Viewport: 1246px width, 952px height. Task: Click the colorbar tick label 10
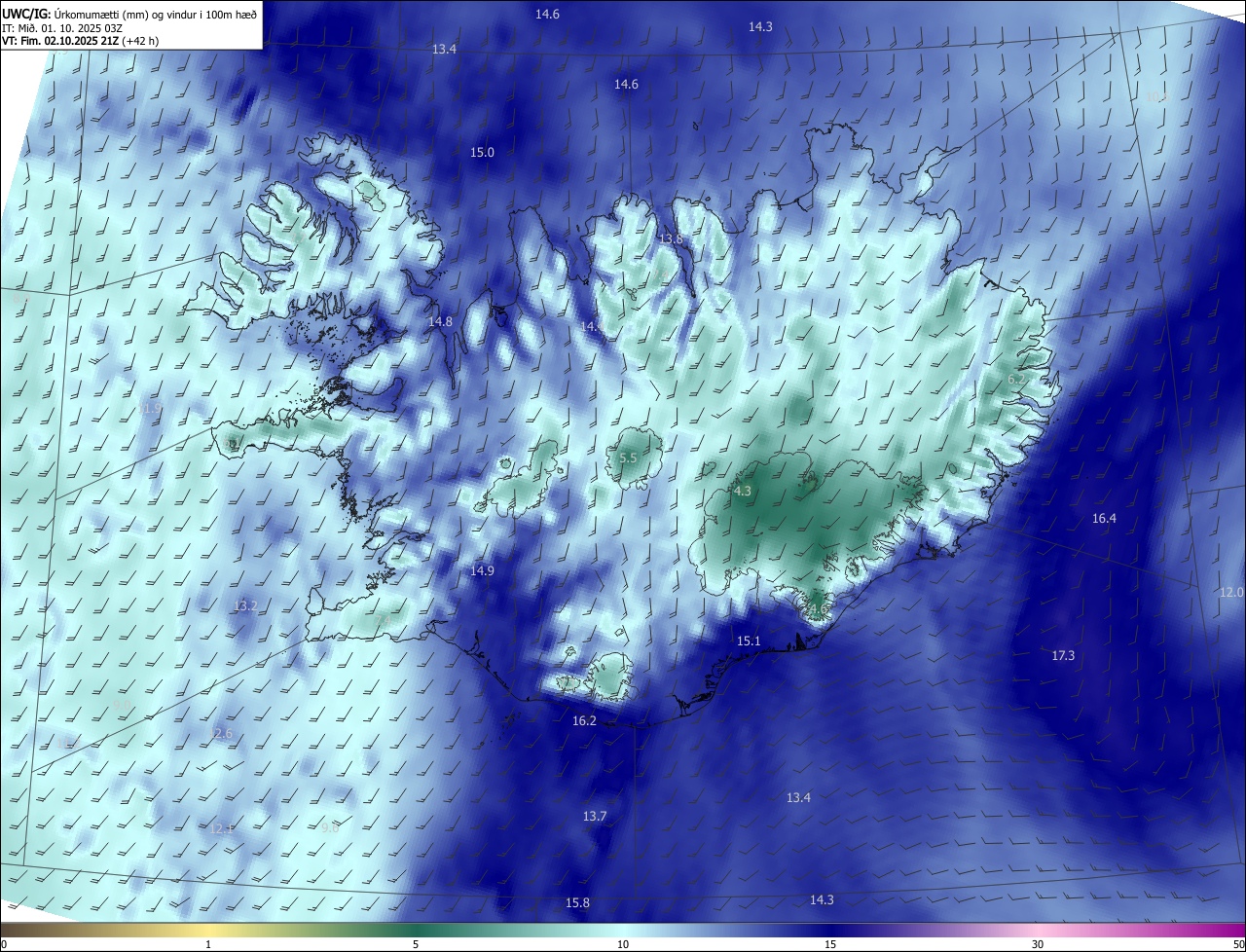point(623,944)
